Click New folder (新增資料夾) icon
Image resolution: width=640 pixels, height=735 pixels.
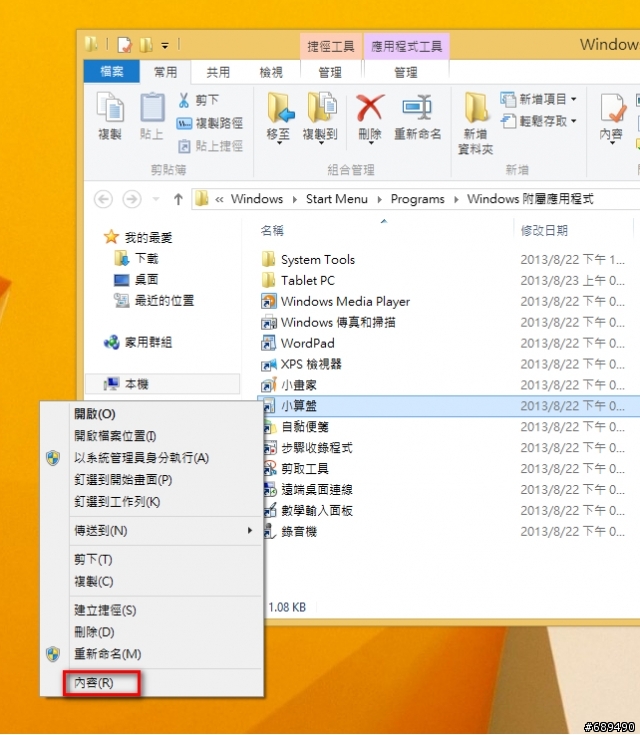475,108
